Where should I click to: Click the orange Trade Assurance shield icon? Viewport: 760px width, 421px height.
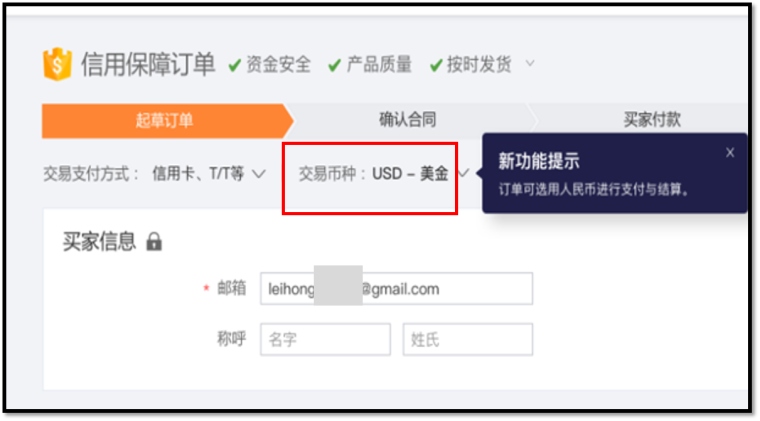[x=57, y=63]
